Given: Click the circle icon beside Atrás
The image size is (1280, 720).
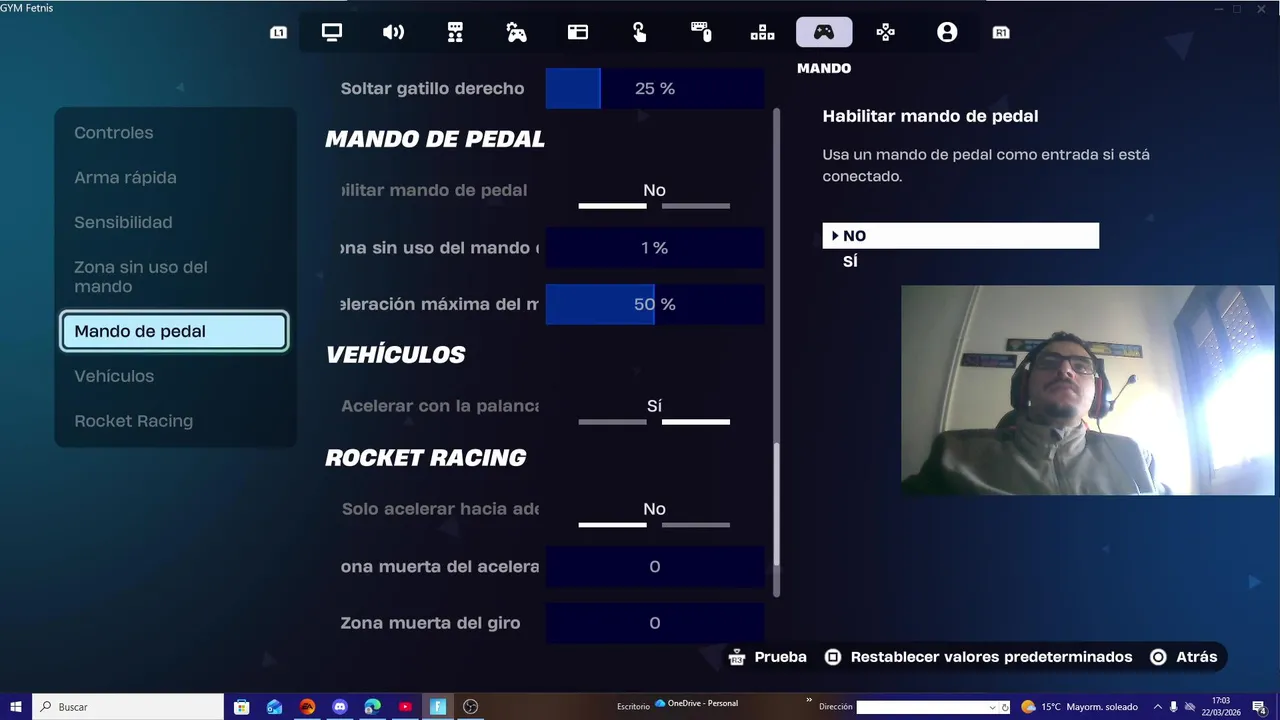Looking at the screenshot, I should tap(1158, 657).
